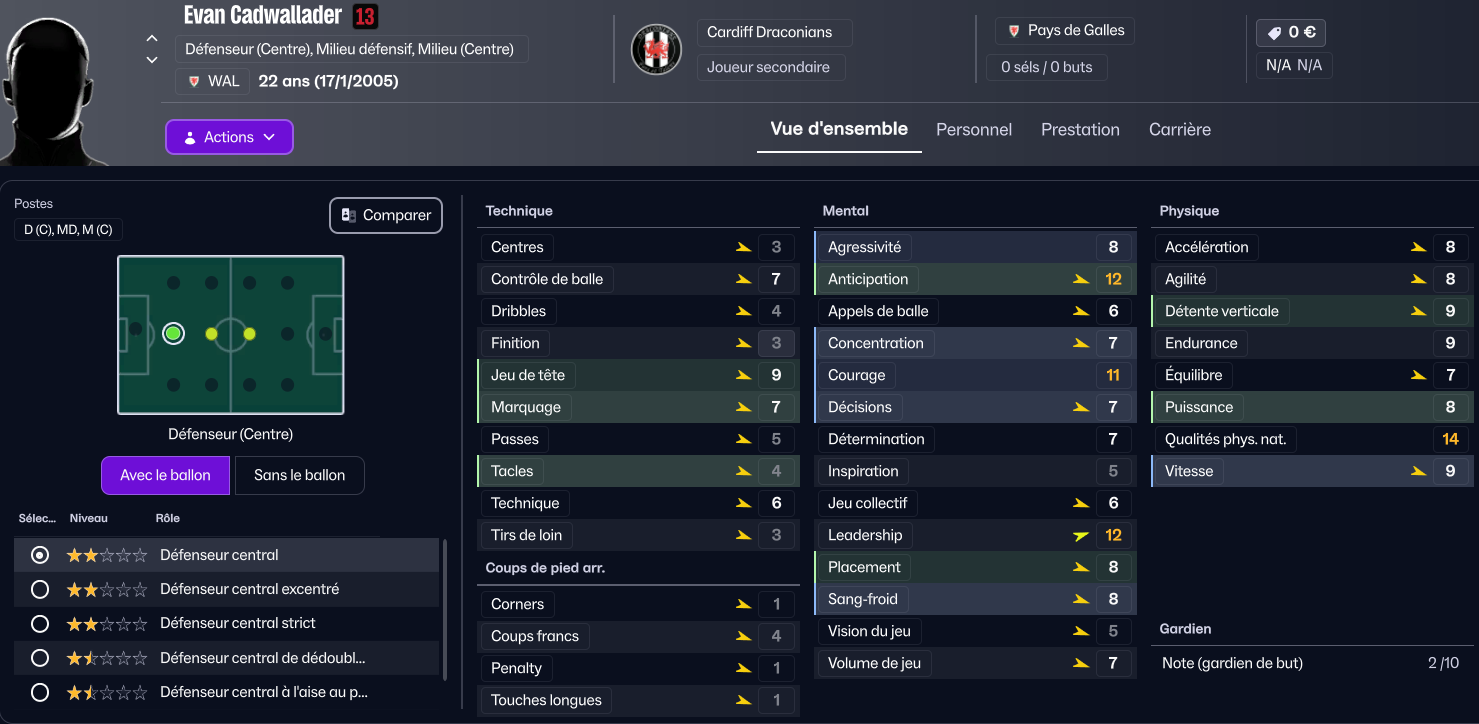Switch to the Personnel tab
This screenshot has height=724, width=1479.
pos(974,129)
